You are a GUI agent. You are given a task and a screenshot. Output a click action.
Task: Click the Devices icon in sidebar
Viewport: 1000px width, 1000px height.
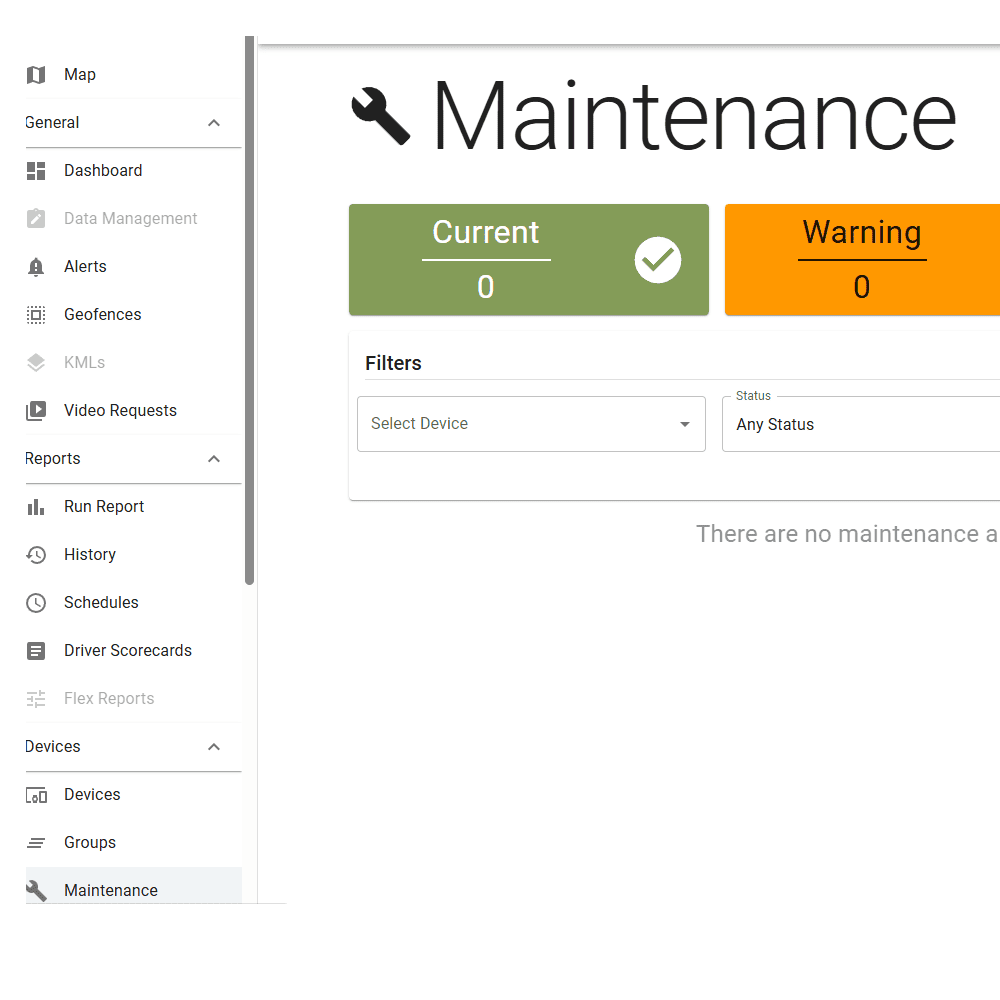tap(36, 795)
